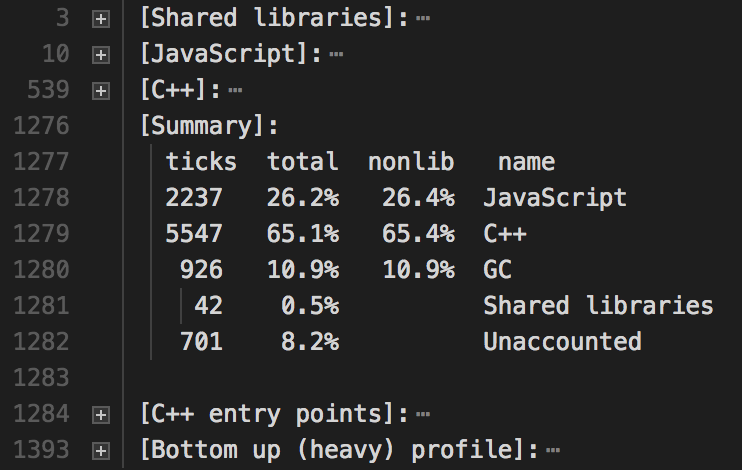This screenshot has height=470, width=742.
Task: Expand the folded [JavaScript] section
Action: click(x=99, y=54)
